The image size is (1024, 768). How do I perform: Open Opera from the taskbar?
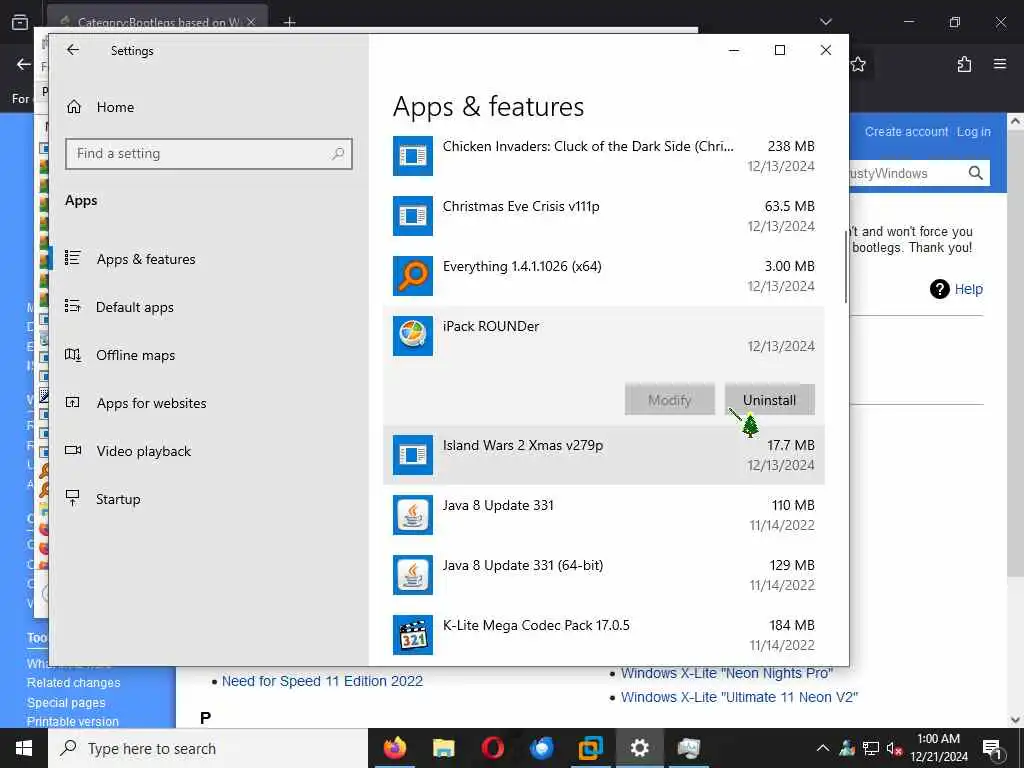[492, 748]
